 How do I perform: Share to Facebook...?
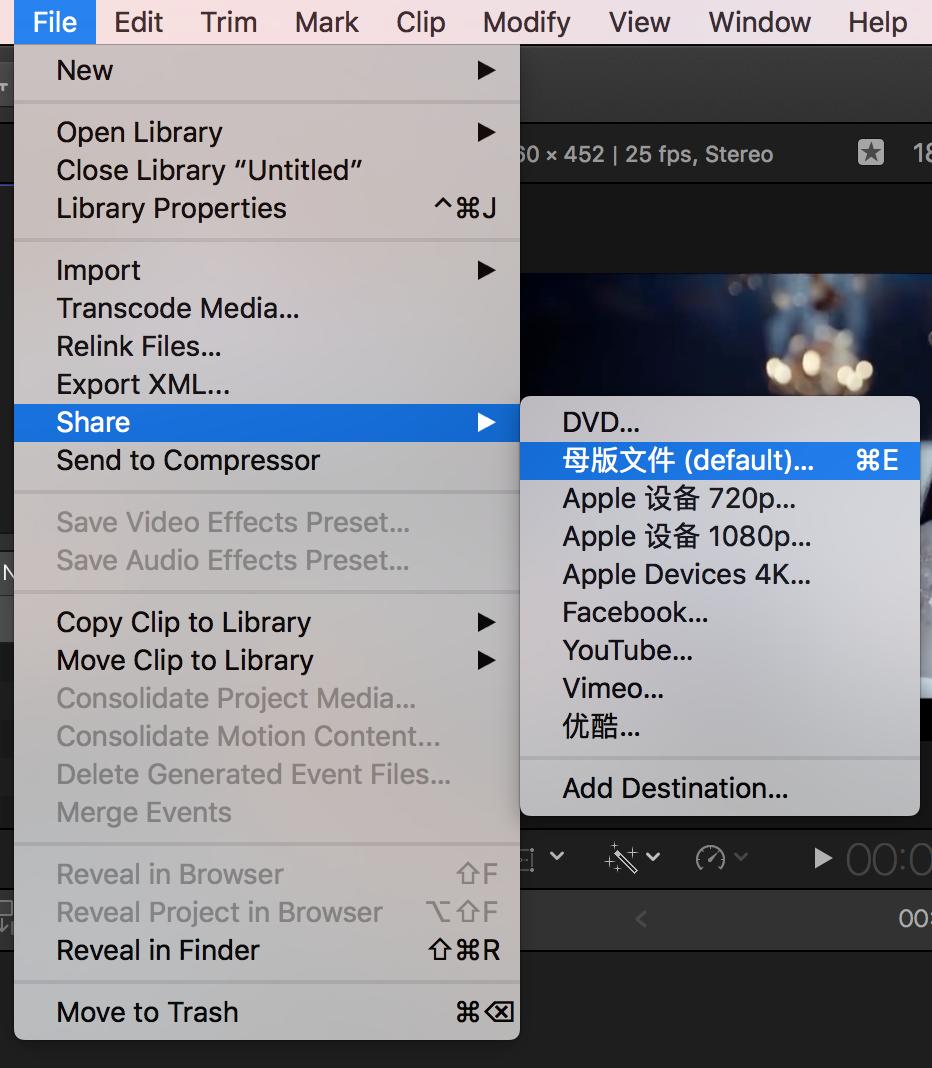[x=719, y=612]
